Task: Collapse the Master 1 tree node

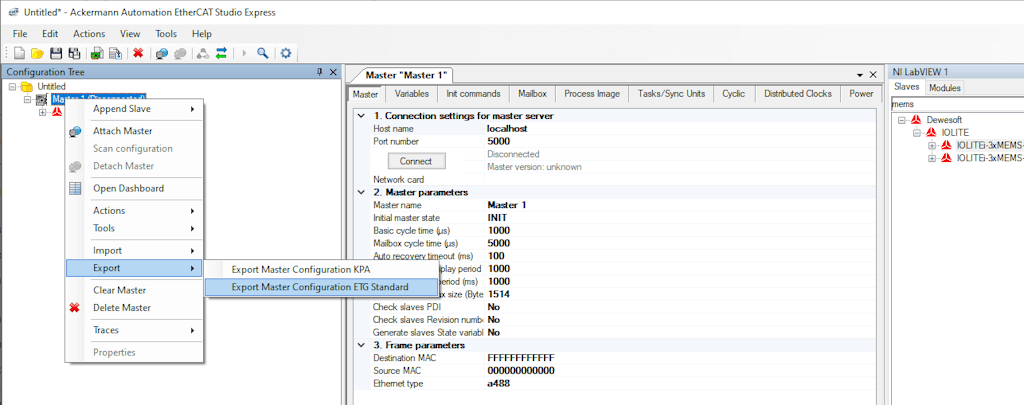Action: click(x=27, y=99)
